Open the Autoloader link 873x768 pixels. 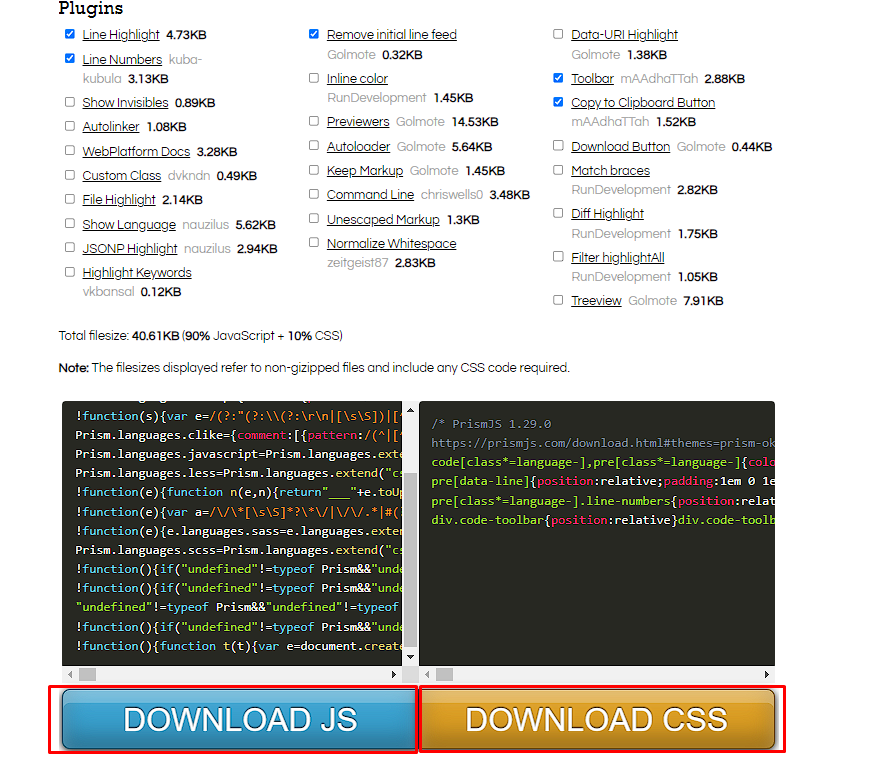point(358,146)
